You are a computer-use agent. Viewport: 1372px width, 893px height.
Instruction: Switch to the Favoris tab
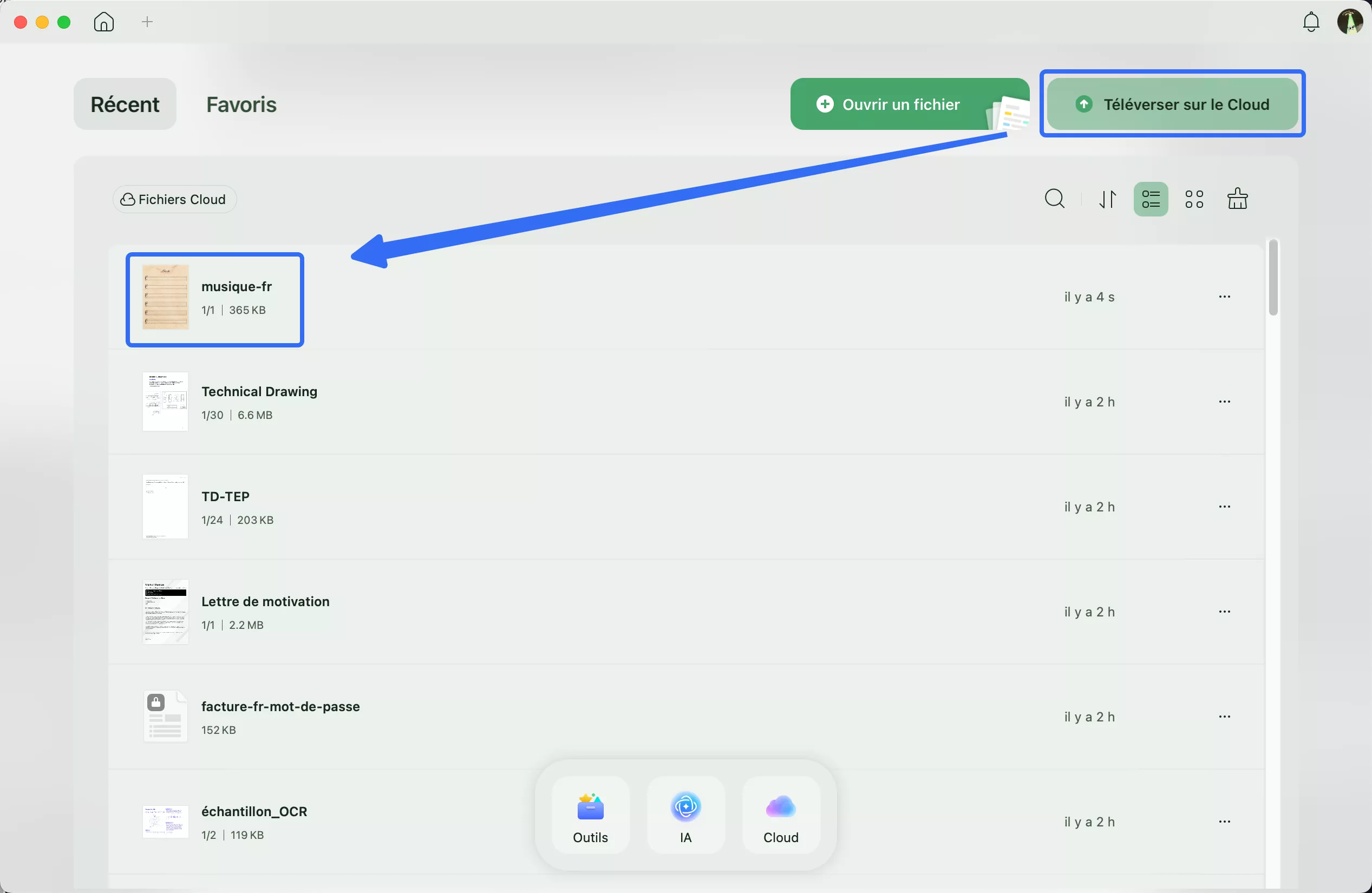click(241, 104)
